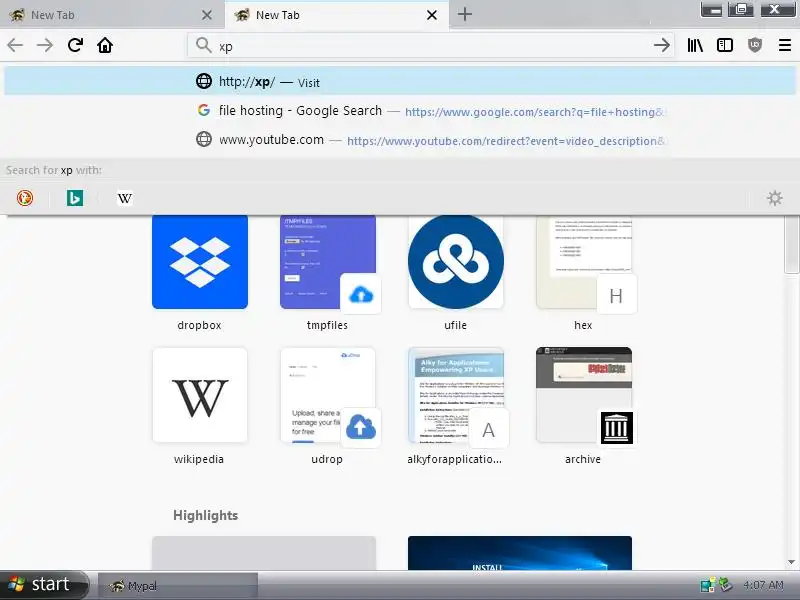800x600 pixels.
Task: Open the alkyforapplications top site tile
Action: [456, 395]
